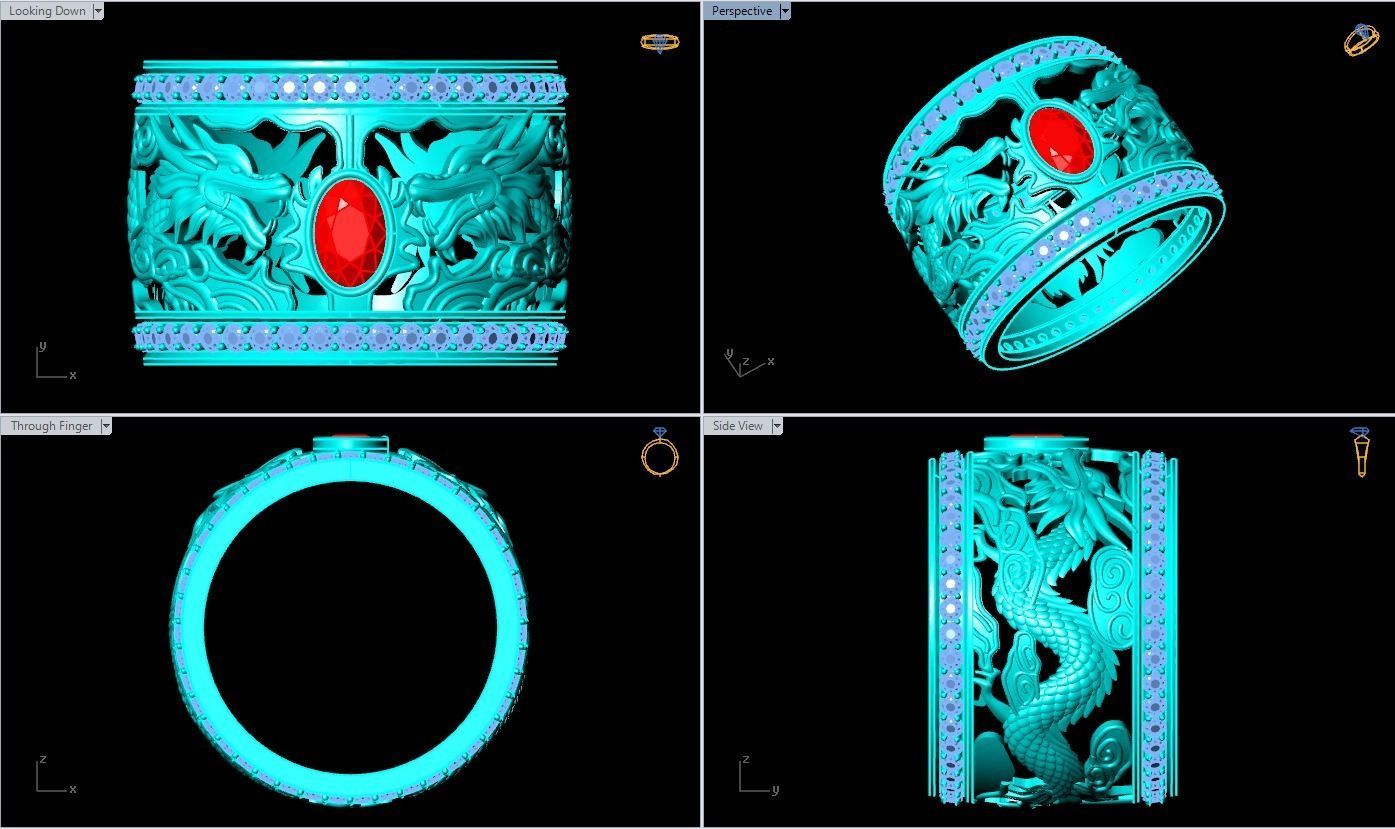Click the perspective ring orientation icon
Viewport: 1395px width, 829px height.
[x=1361, y=40]
